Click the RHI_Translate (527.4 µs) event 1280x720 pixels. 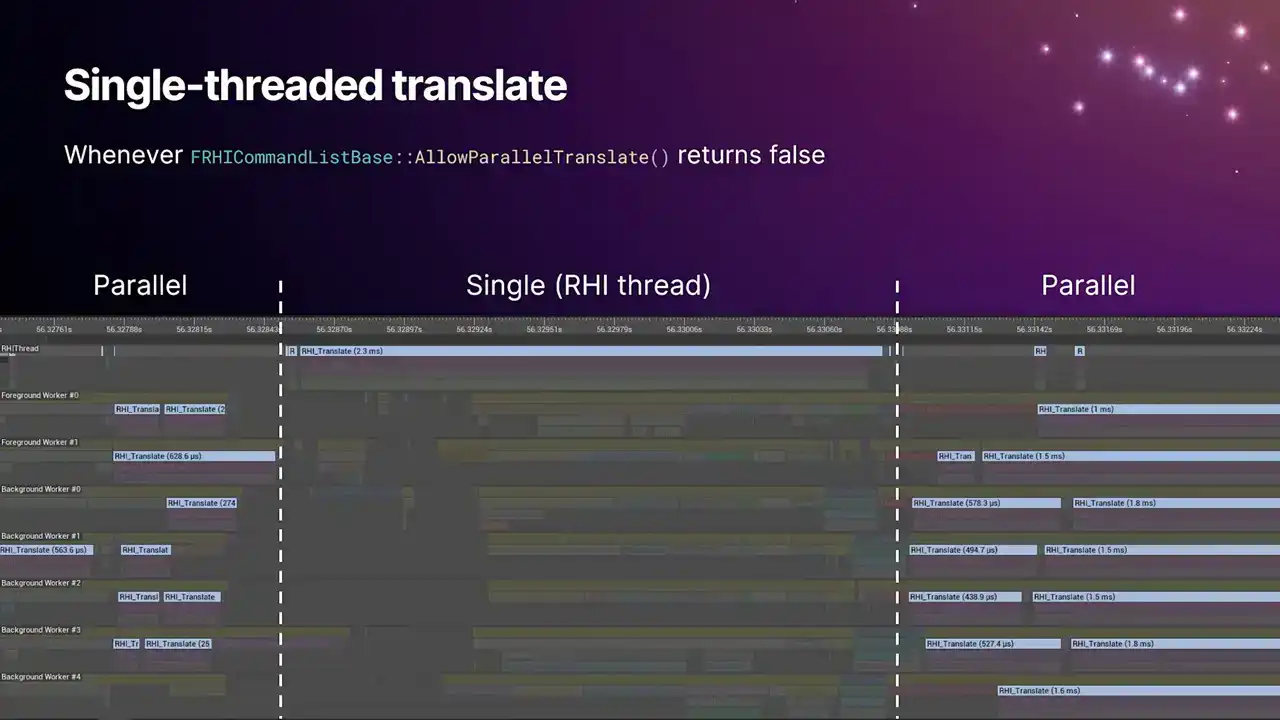[x=992, y=644]
